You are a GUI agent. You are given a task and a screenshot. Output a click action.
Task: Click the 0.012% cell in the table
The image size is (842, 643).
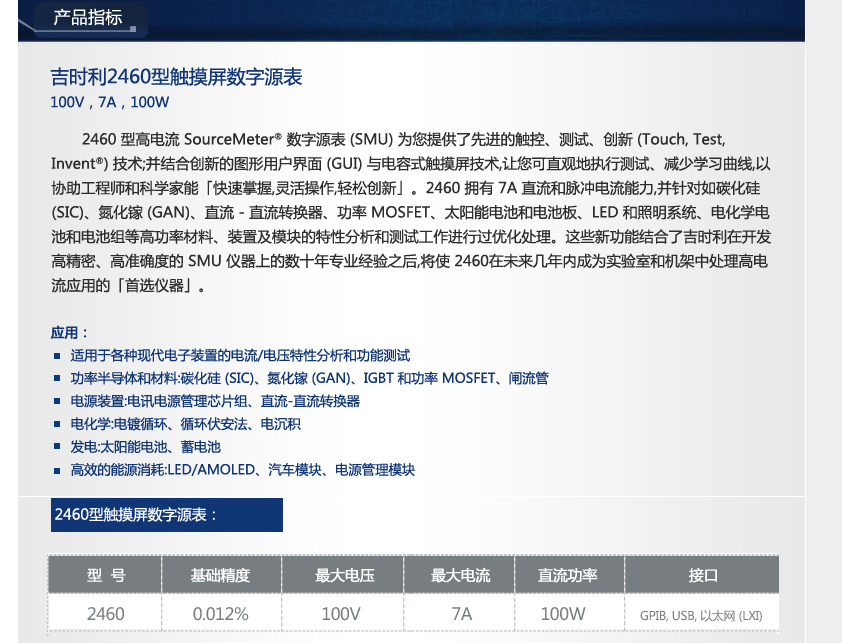click(221, 613)
